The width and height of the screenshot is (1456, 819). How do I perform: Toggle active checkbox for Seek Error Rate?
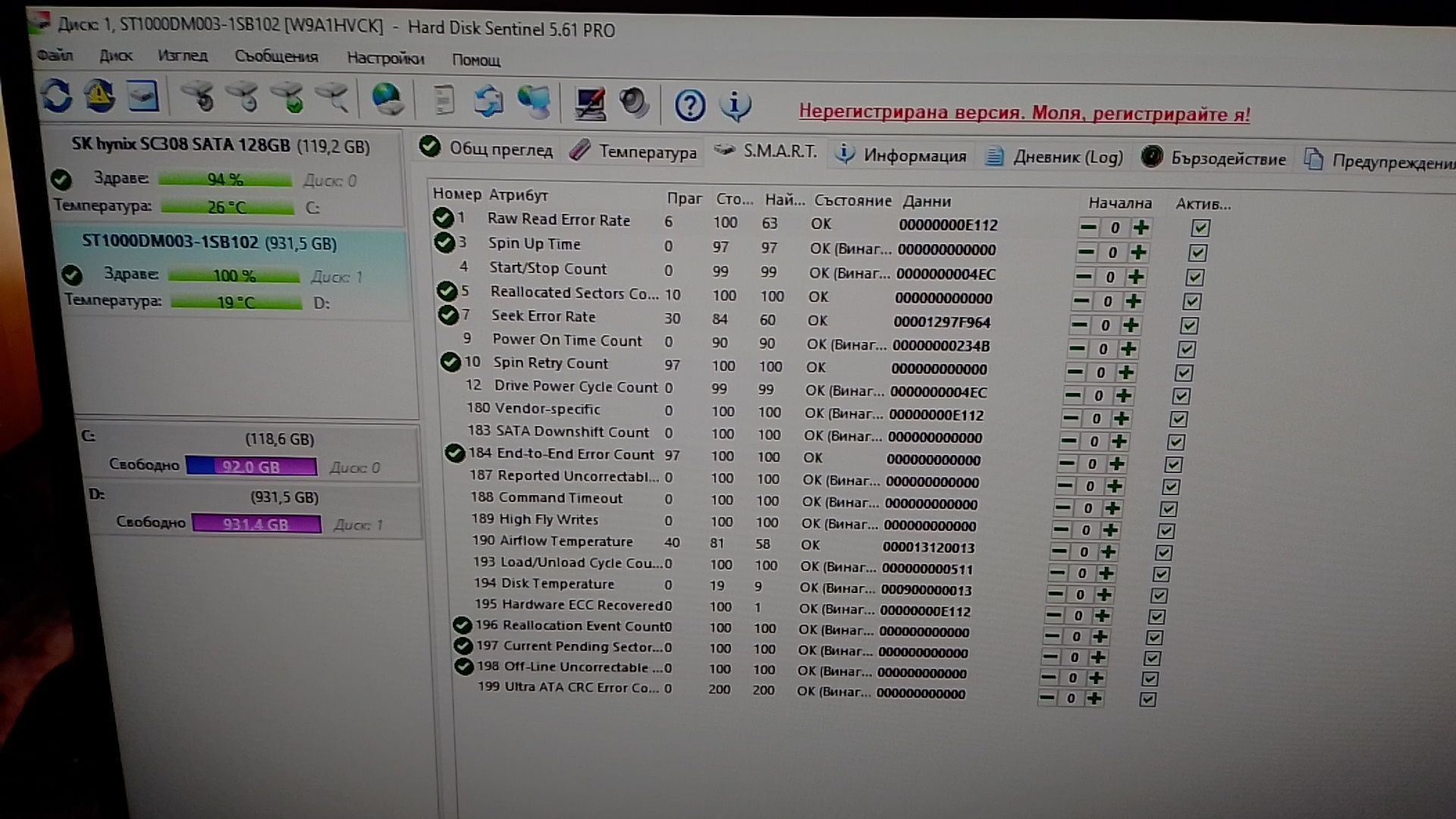[1189, 325]
